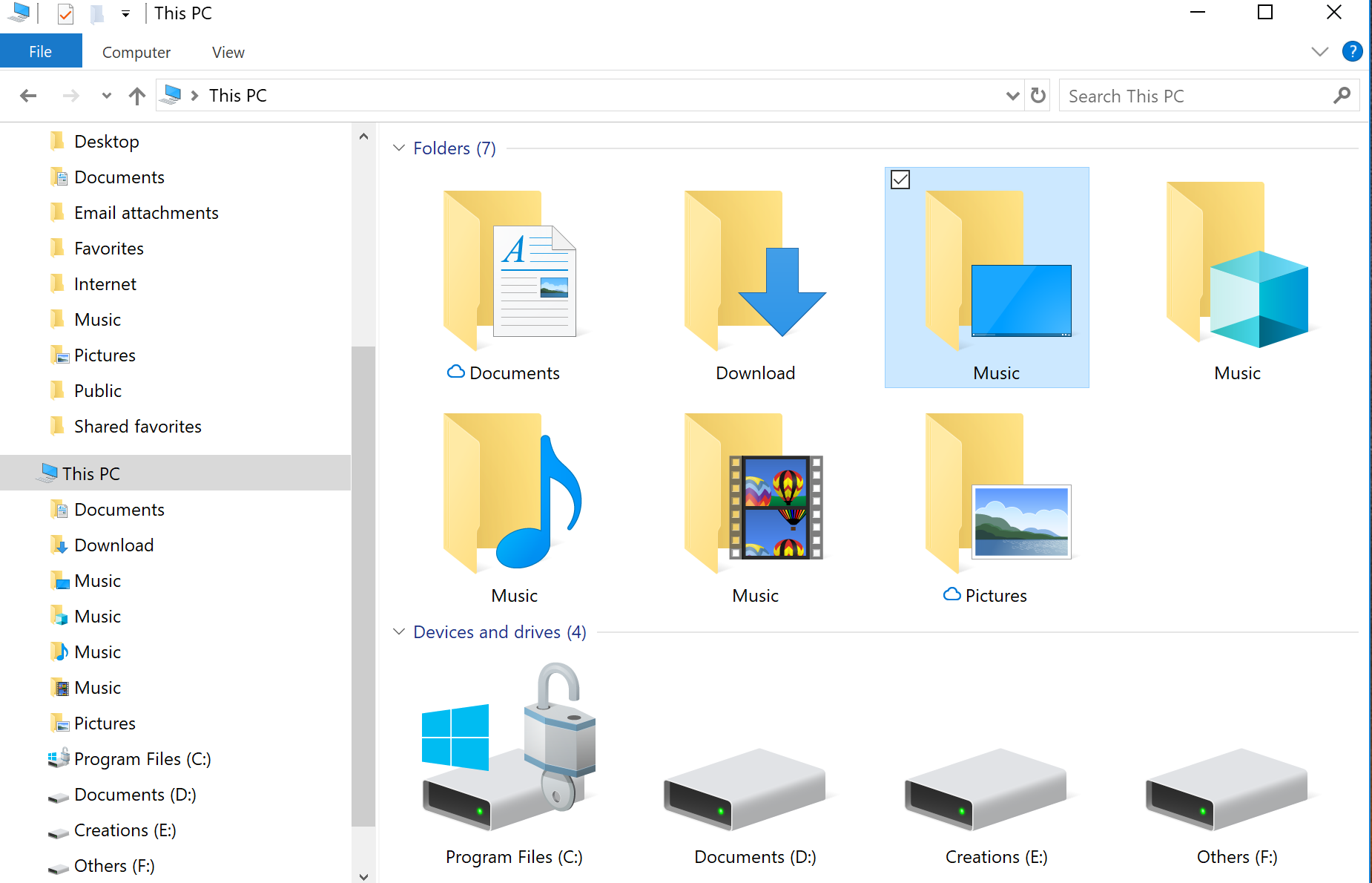The image size is (1372, 883).
Task: Open the address bar history dropdown
Action: click(x=1012, y=95)
